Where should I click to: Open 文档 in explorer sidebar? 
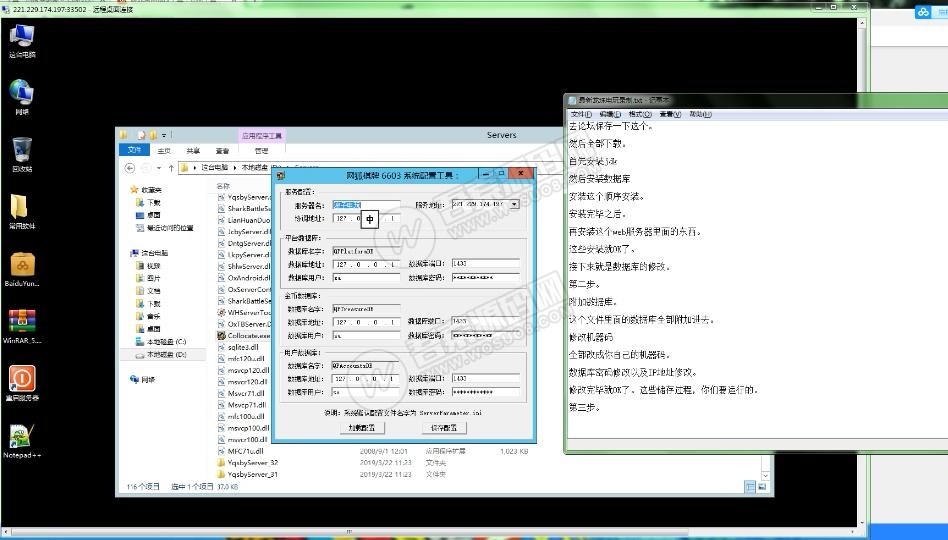(x=148, y=291)
